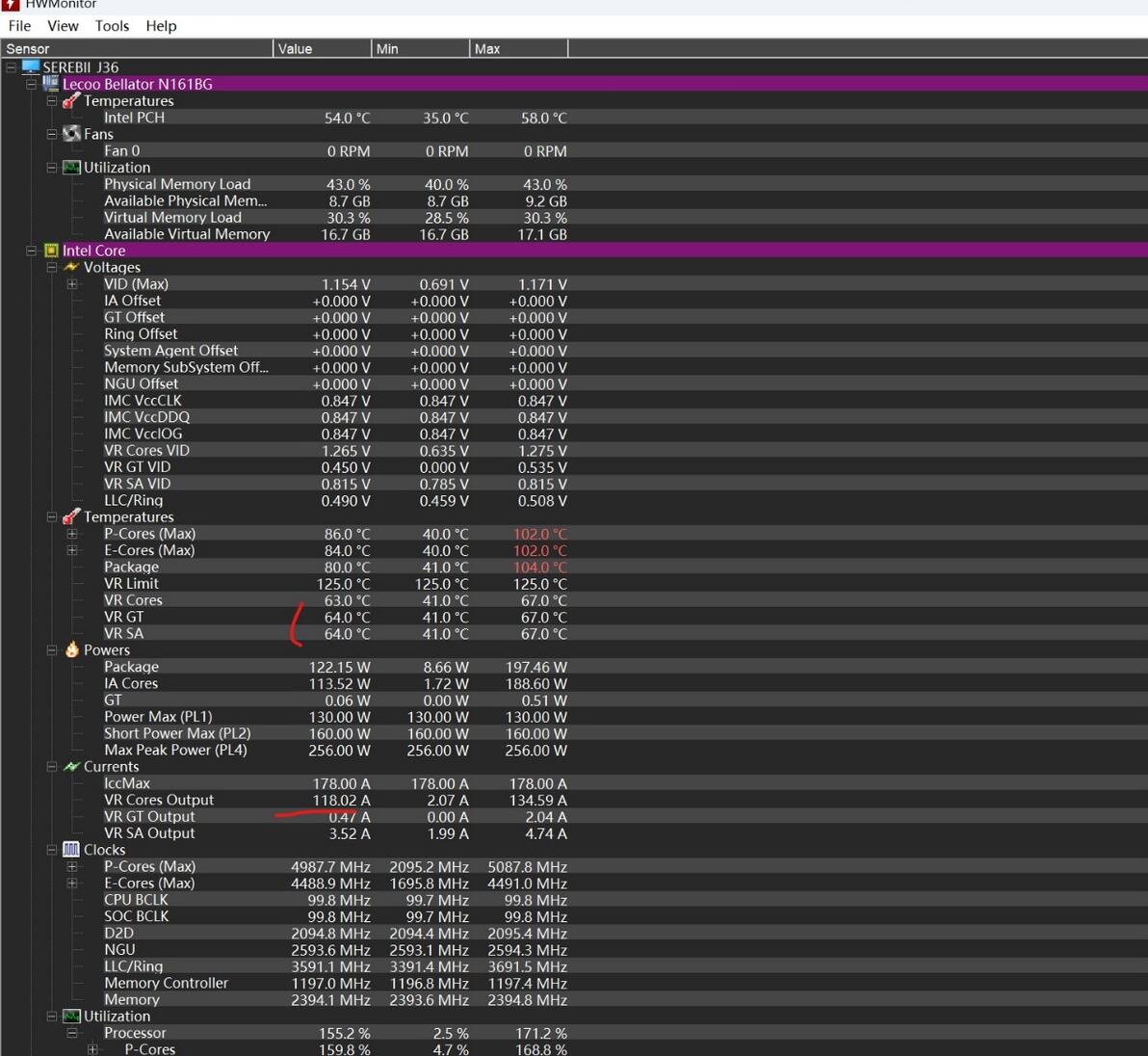Expand the E-Cores (Max) clock entry
Image resolution: width=1148 pixels, height=1056 pixels.
click(x=71, y=884)
